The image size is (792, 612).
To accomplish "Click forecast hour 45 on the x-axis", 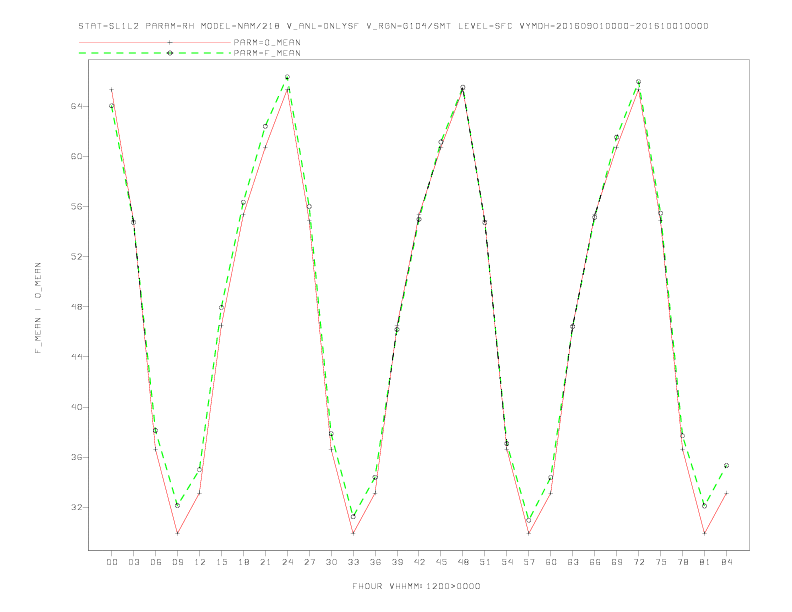I will [441, 562].
